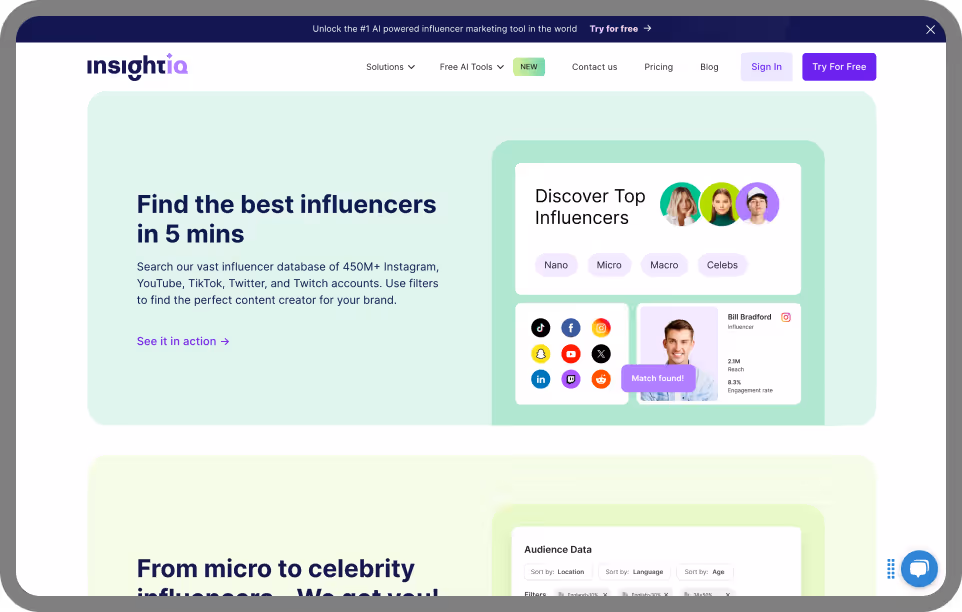The image size is (962, 612).
Task: Click the Match found! badge
Action: 658,378
